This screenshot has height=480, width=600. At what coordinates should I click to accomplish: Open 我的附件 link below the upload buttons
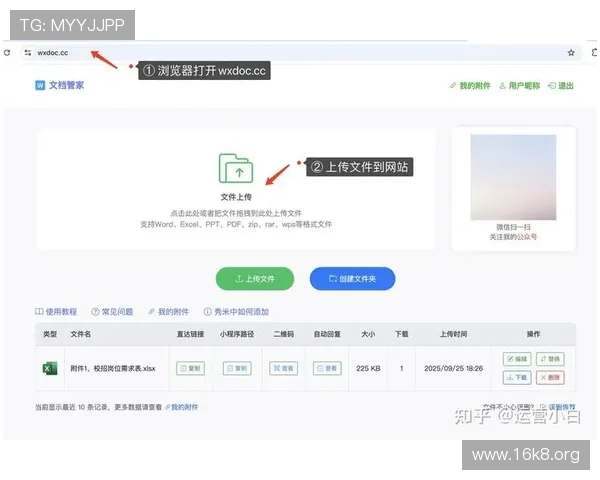pyautogui.click(x=168, y=312)
